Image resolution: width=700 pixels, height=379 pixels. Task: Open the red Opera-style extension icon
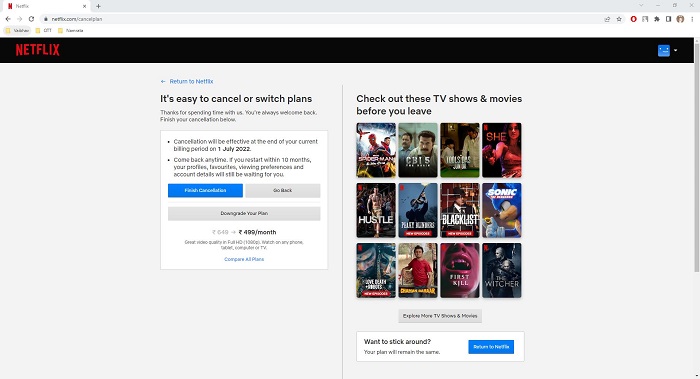(633, 19)
